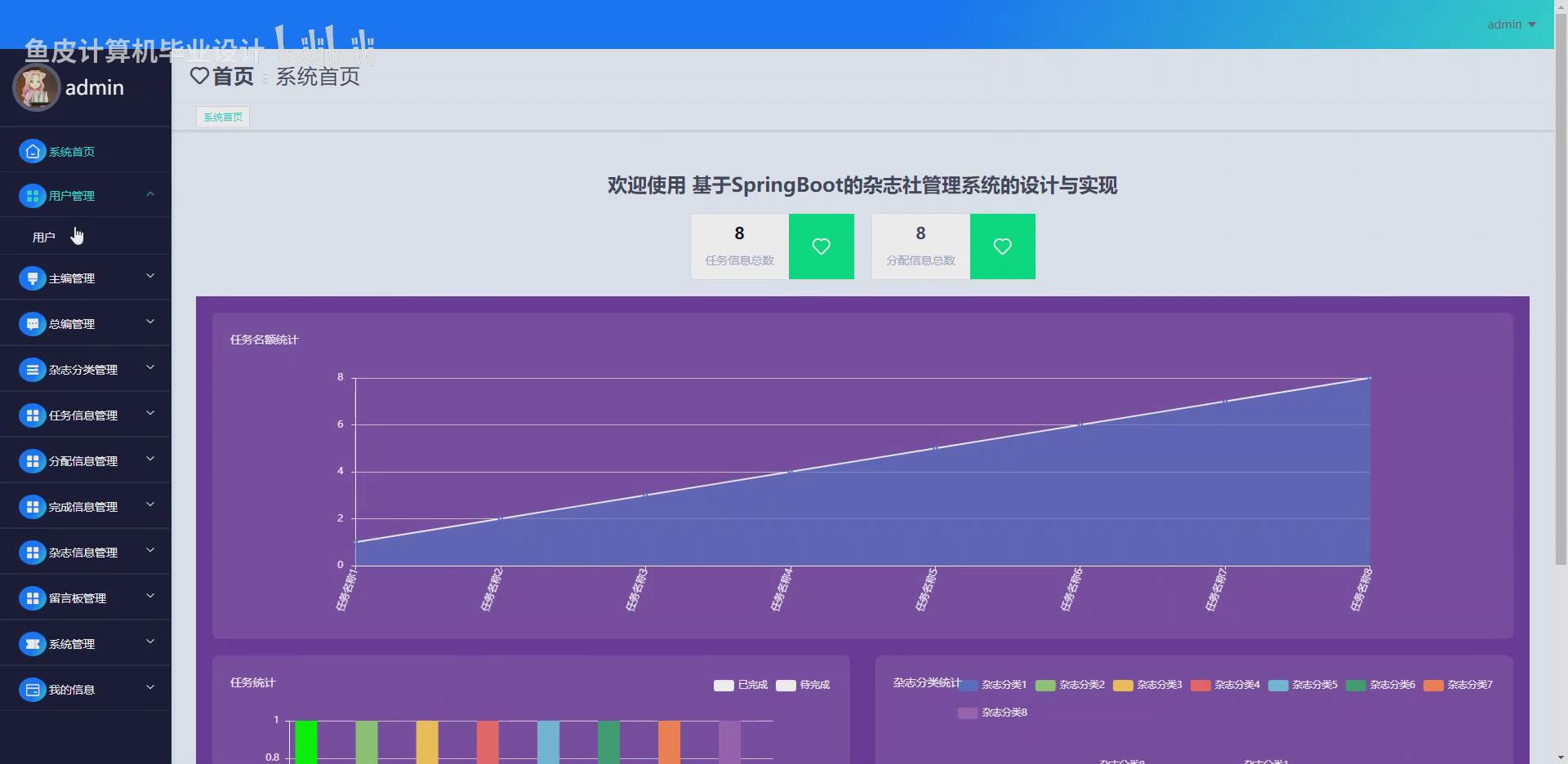
Task: Toggle the 已完成 legend series
Action: point(741,685)
